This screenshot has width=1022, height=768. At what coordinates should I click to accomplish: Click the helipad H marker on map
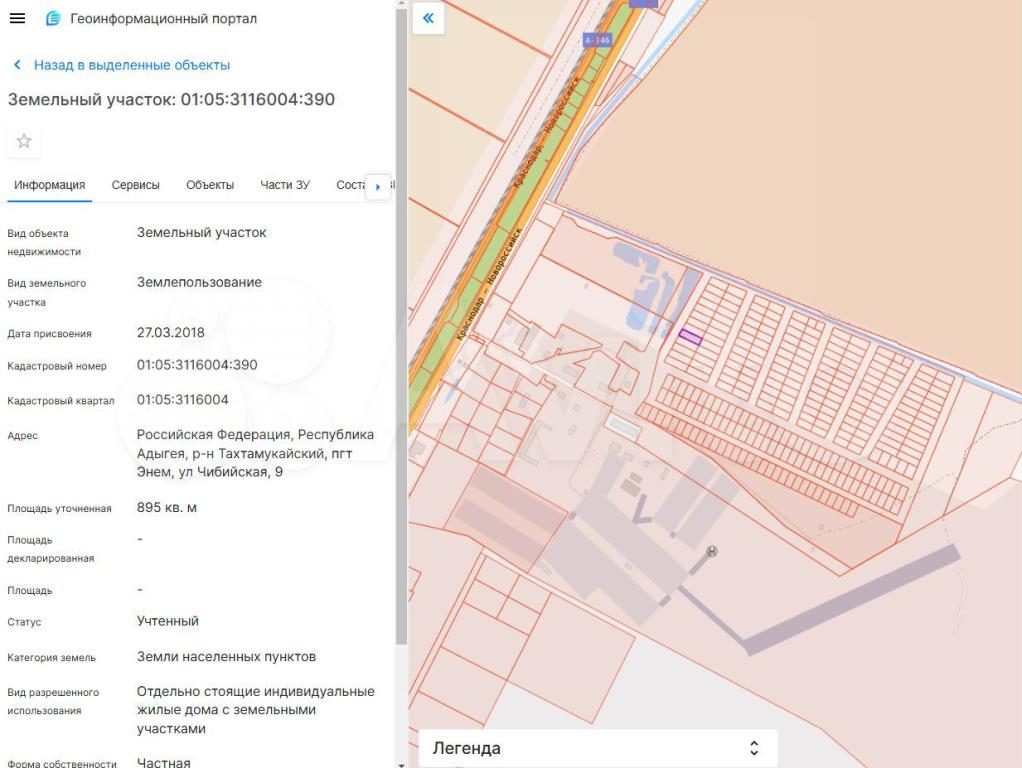tap(712, 551)
